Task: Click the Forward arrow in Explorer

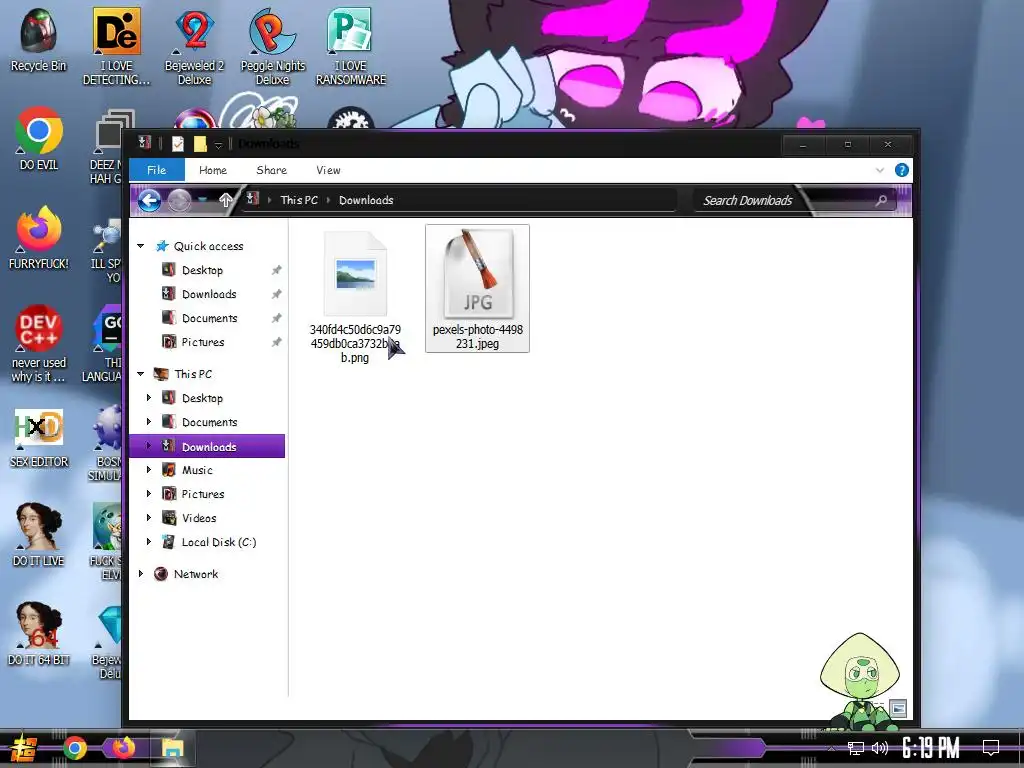Action: 179,200
